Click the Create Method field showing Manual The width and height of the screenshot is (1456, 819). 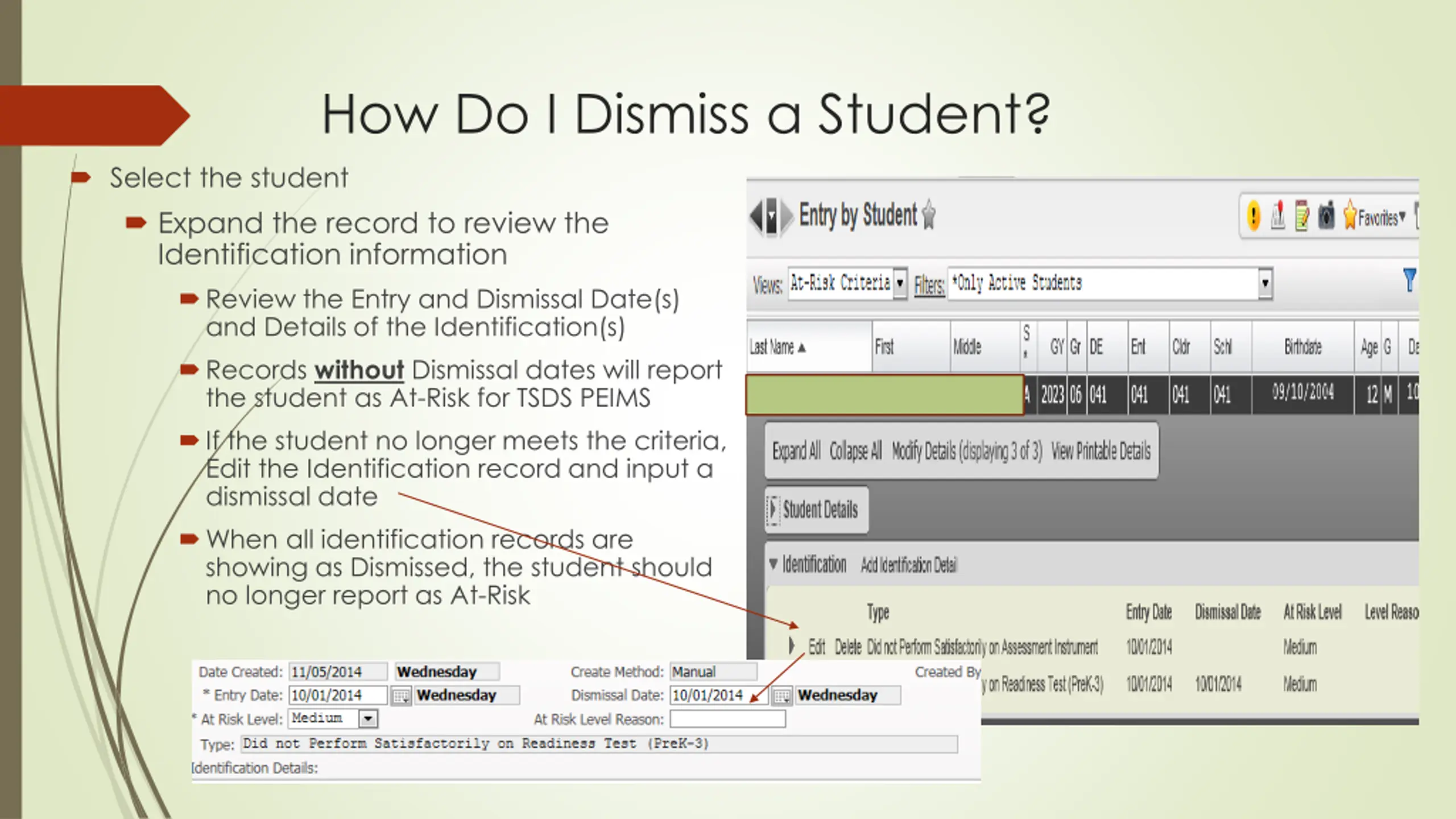coord(714,672)
